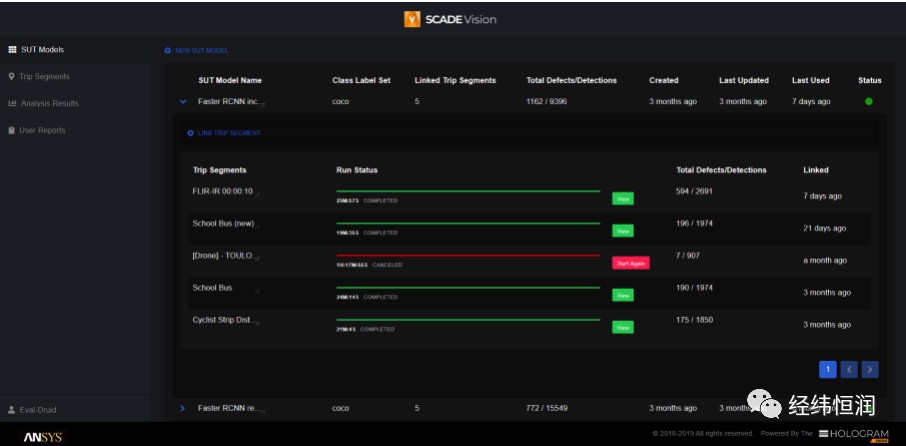Click the top Total Defects/Detections column header

[571, 80]
